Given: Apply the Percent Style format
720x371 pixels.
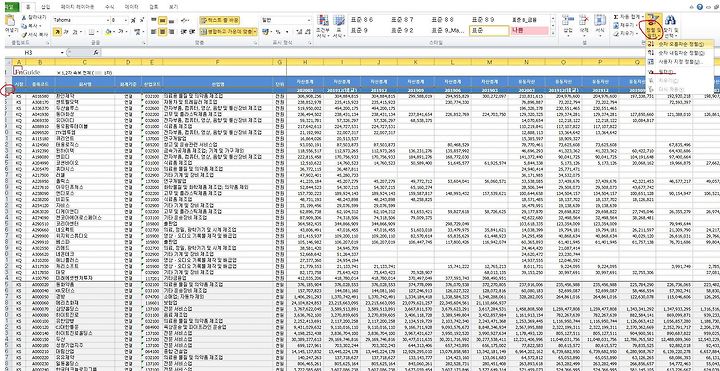Looking at the screenshot, I should [278, 32].
